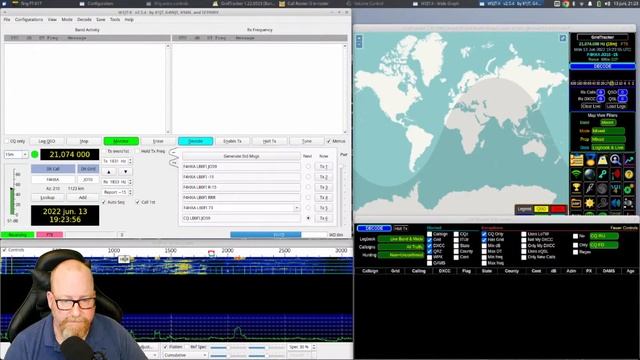Enable Hold Tx Freq checkbox
This screenshot has width=640, height=360.
[138, 151]
